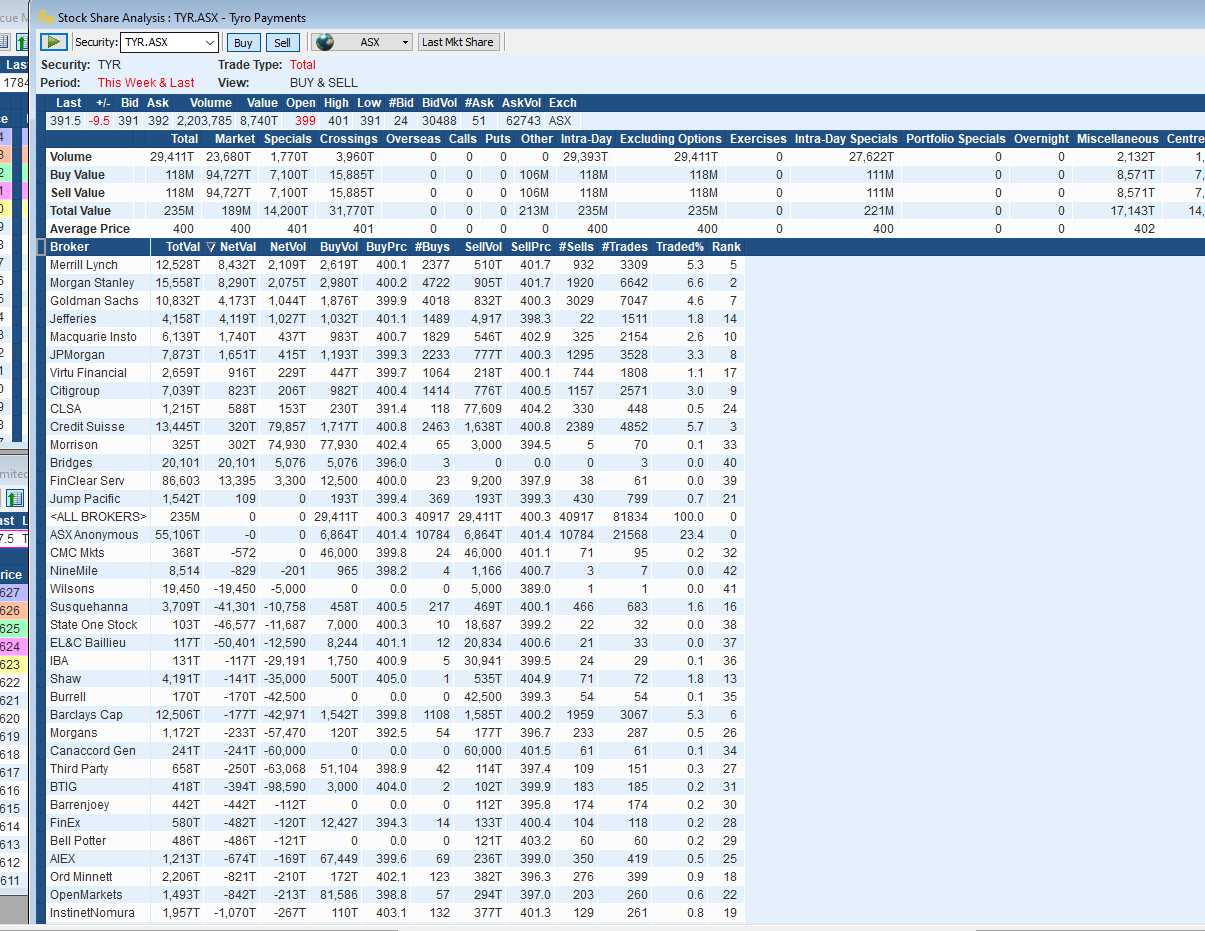
Task: Select the Citigroup broker row
Action: (395, 391)
